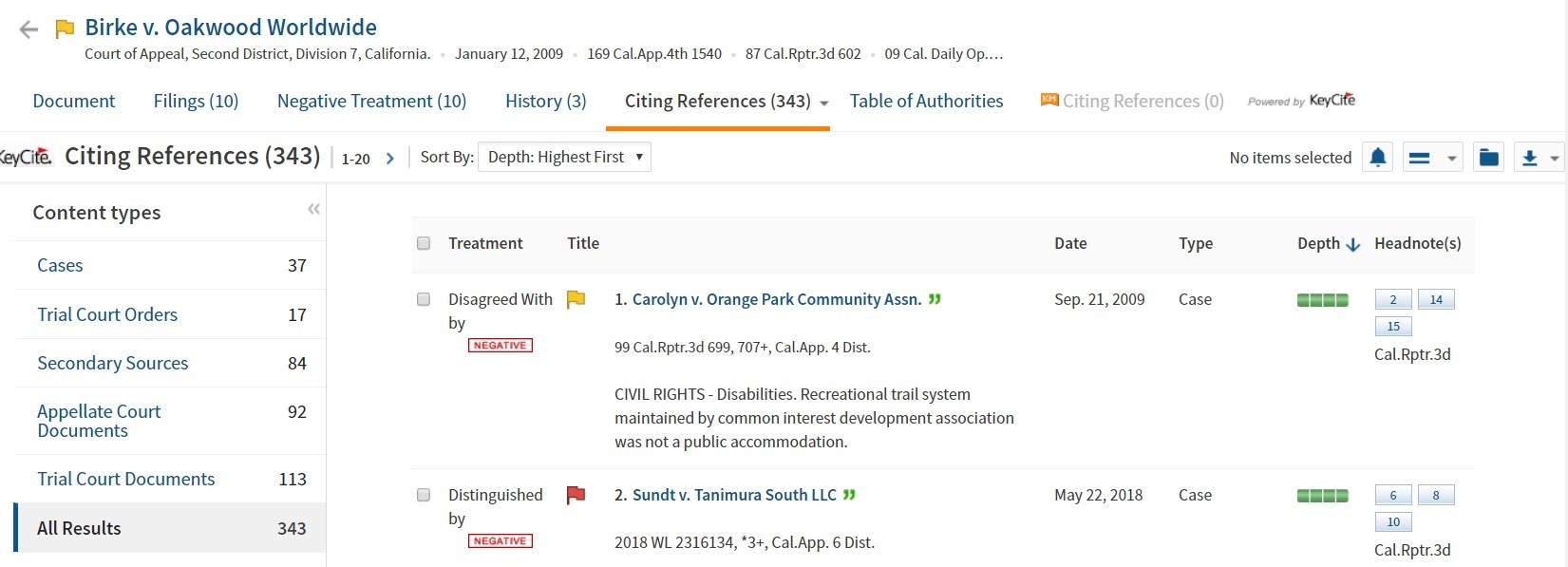
Task: Check the box for Carolyn v. Orange Park
Action: pyautogui.click(x=424, y=299)
